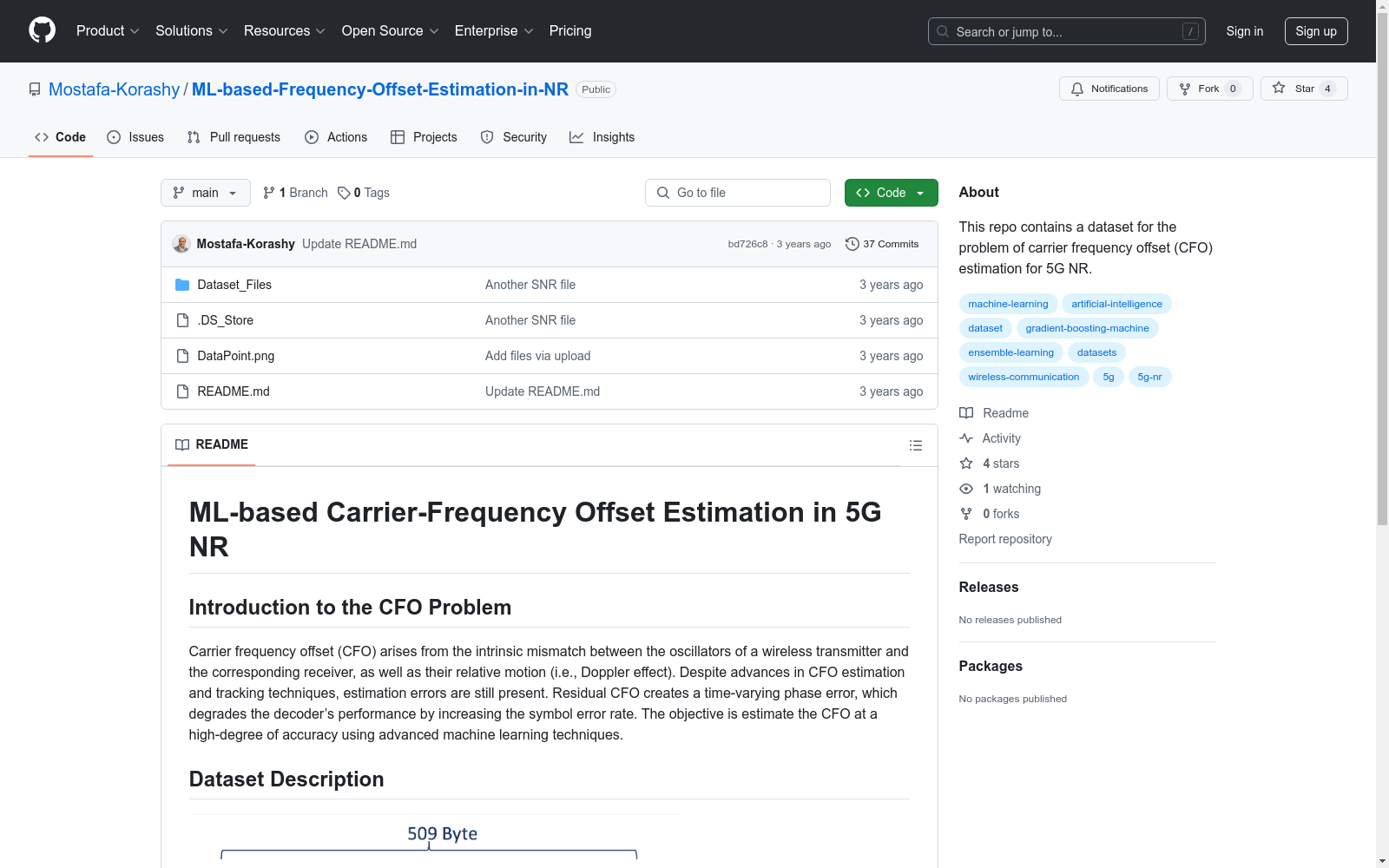Click the wireless-communication topic tag
The image size is (1389, 868).
[1024, 377]
